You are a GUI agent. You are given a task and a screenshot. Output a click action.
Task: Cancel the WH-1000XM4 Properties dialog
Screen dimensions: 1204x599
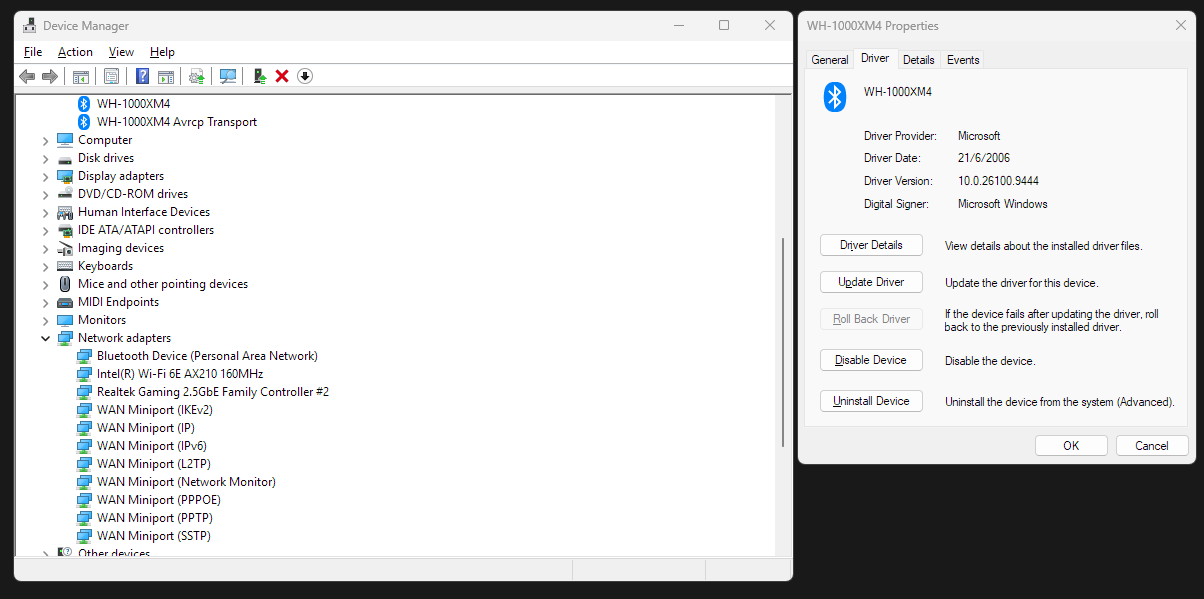coord(1152,446)
